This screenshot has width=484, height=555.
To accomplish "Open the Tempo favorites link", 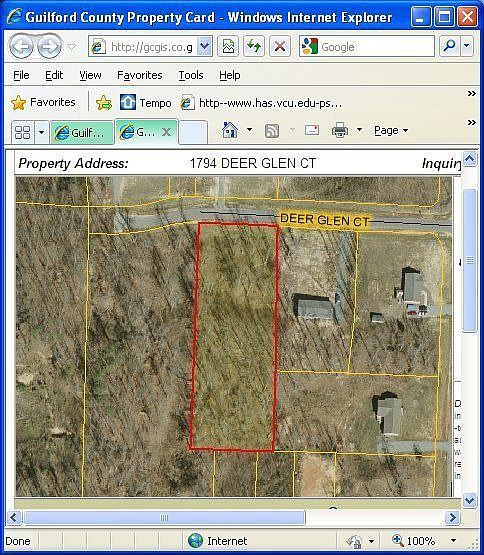I will point(145,103).
